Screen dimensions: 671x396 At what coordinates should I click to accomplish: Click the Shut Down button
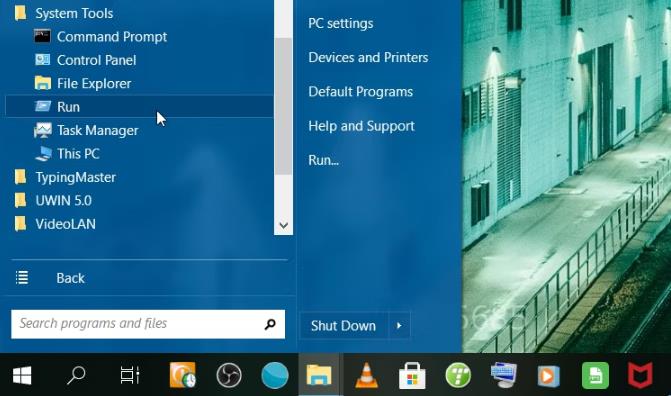pos(344,326)
